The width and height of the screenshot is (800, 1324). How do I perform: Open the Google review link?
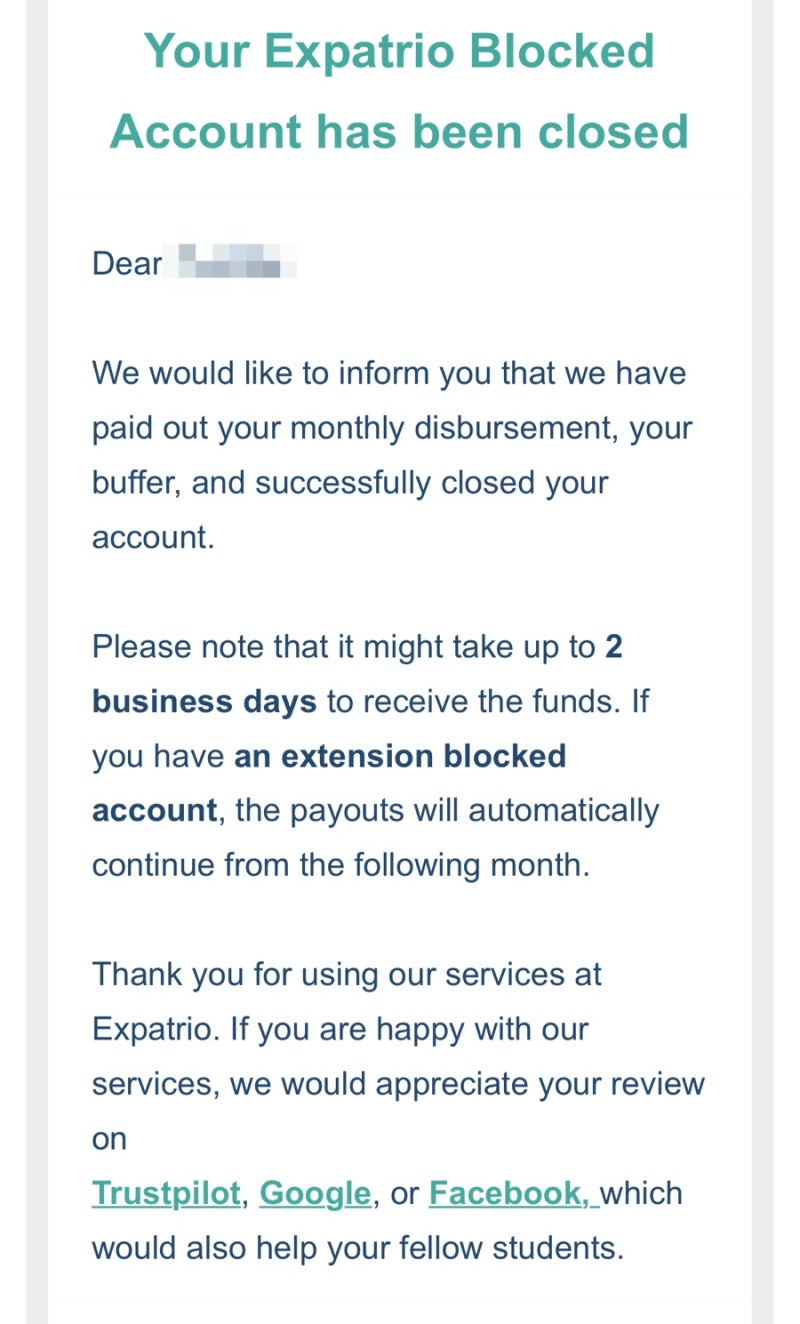click(x=315, y=1193)
